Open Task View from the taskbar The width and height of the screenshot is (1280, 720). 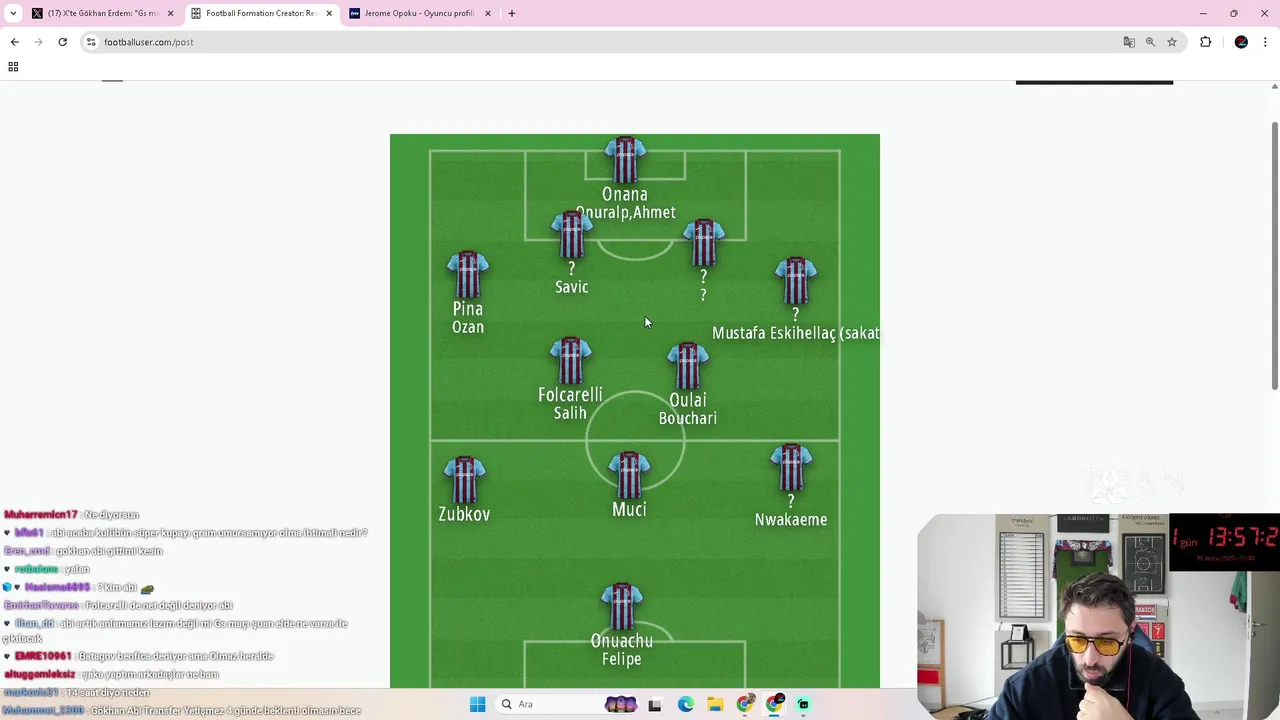point(654,705)
